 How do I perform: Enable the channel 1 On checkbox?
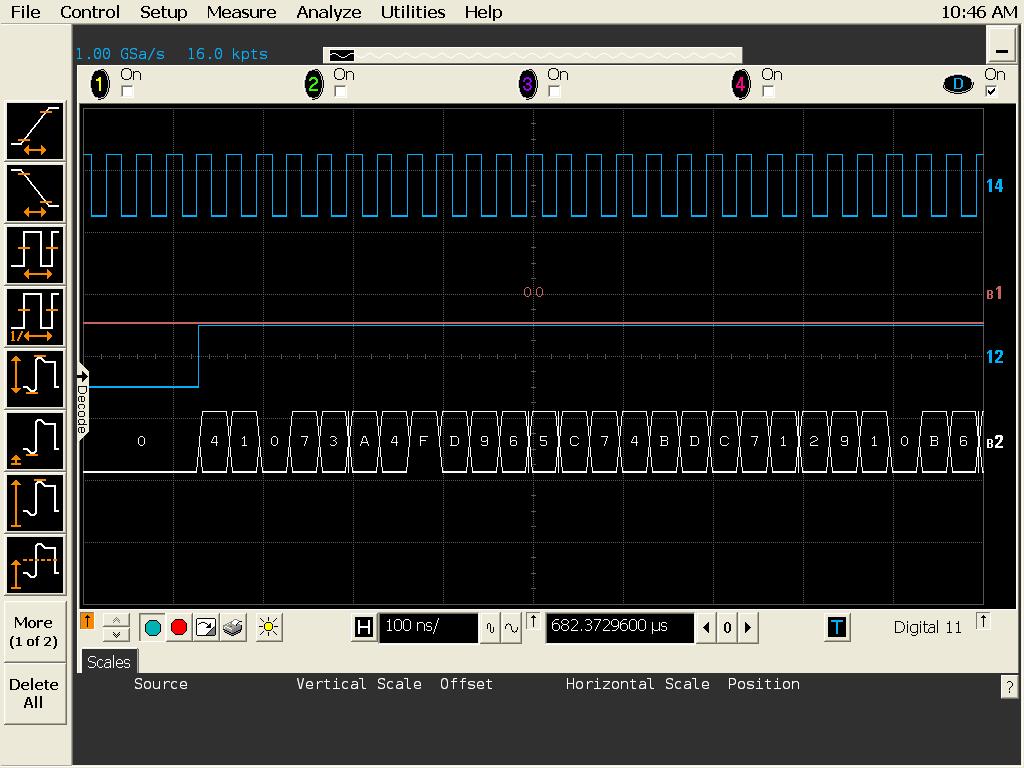(x=127, y=92)
